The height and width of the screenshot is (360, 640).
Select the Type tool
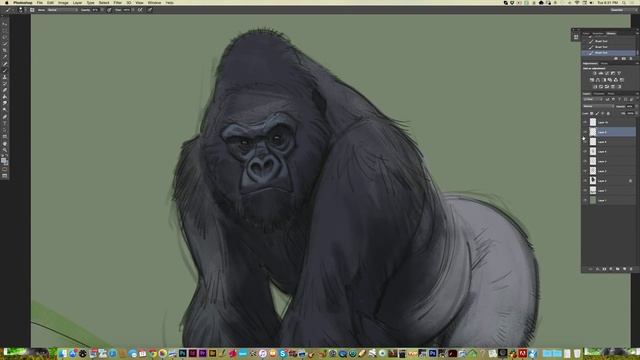pos(5,123)
